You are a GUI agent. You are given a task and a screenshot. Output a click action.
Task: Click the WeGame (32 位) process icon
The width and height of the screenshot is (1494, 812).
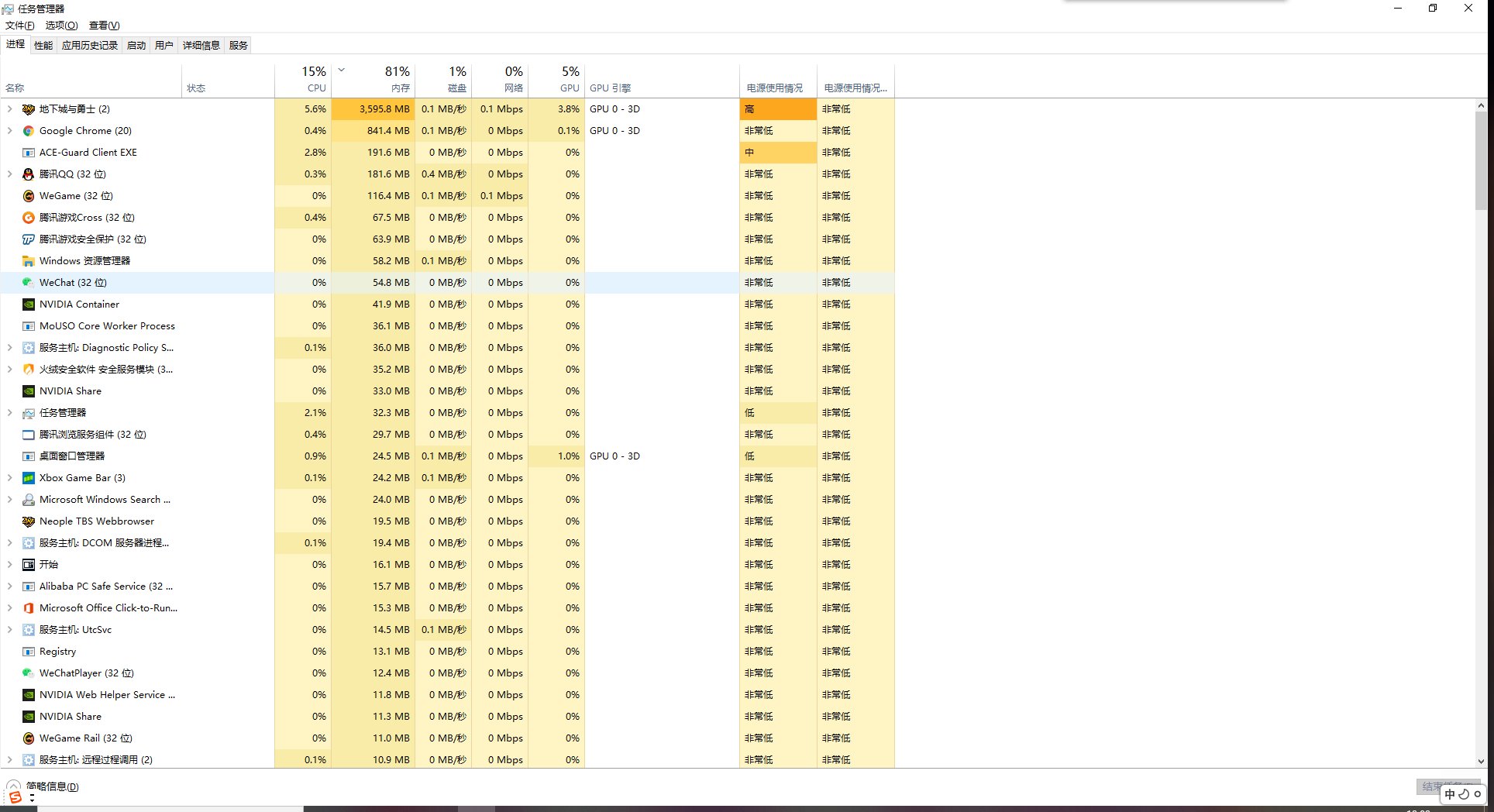(x=29, y=196)
